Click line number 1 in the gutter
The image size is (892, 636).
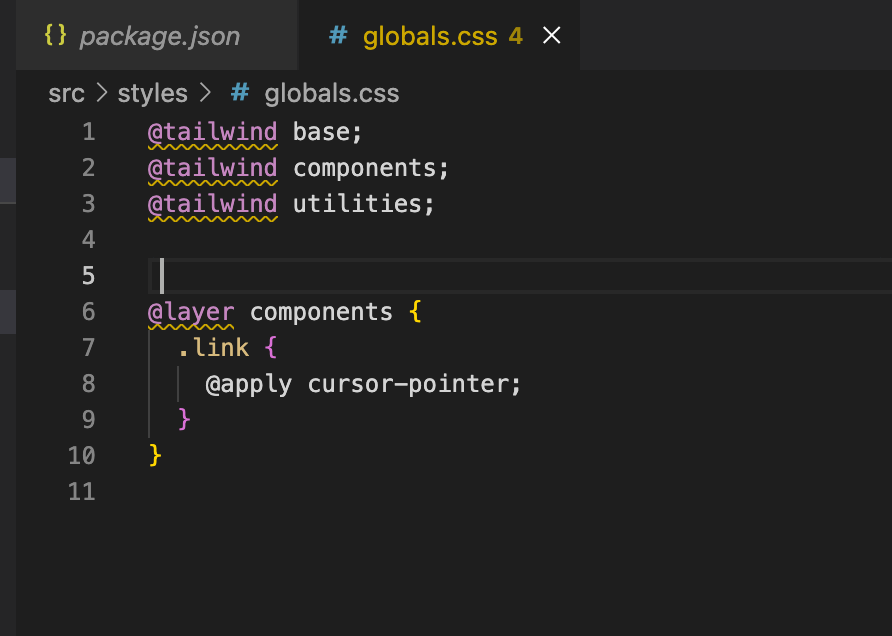[x=88, y=132]
